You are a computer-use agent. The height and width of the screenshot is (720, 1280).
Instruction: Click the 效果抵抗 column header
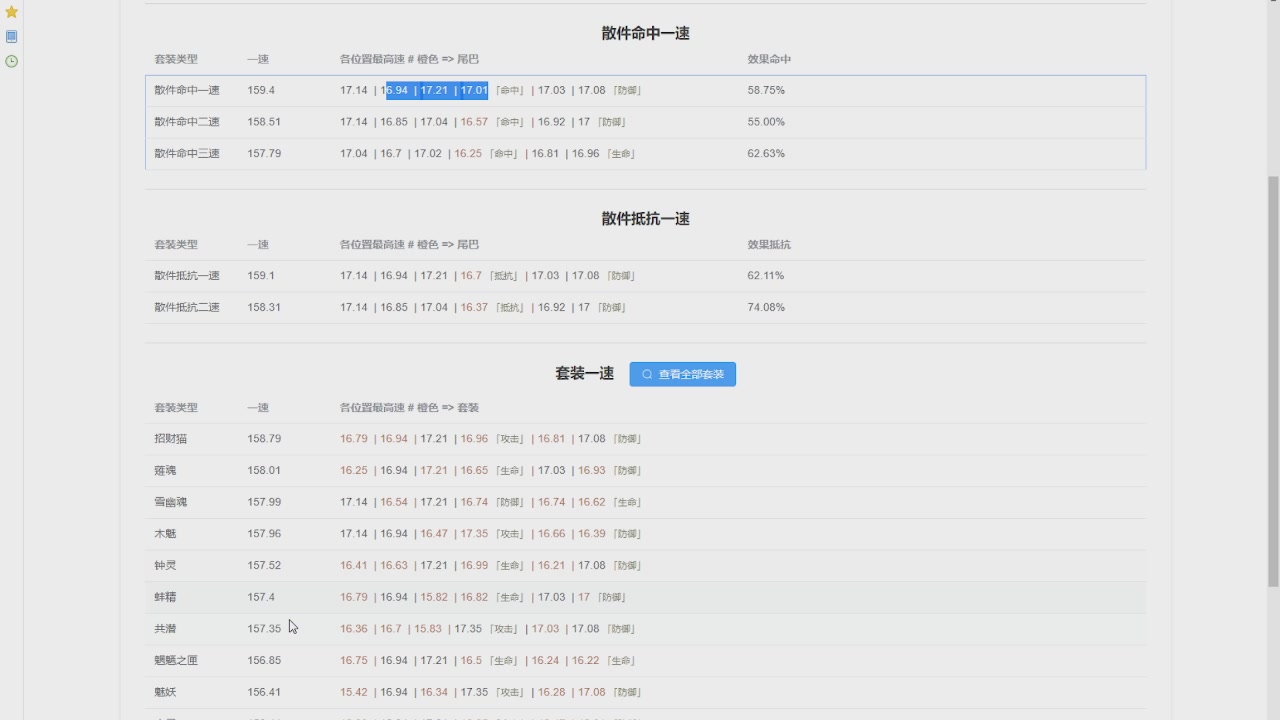(x=769, y=244)
